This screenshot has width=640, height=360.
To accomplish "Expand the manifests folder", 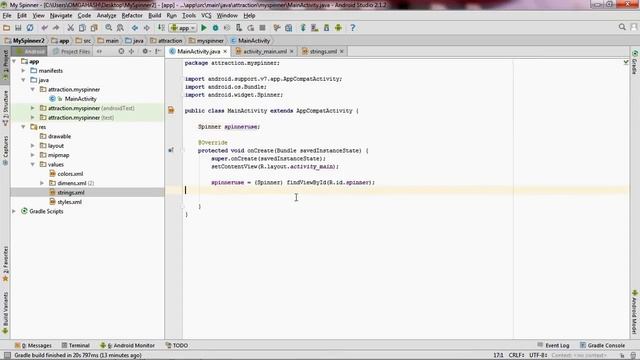I will (x=24, y=71).
